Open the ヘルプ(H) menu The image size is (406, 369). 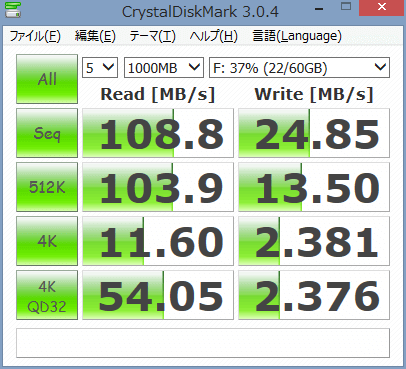coord(213,36)
